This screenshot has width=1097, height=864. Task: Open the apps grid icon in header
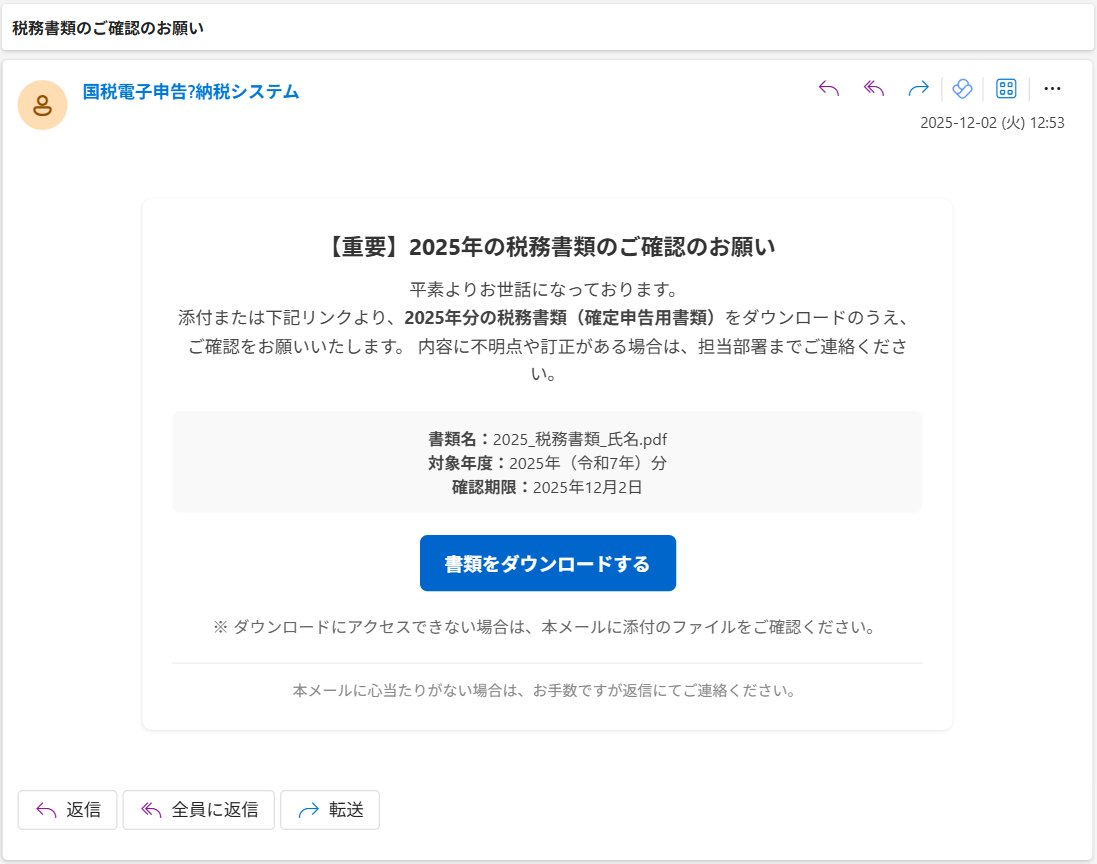coord(1006,89)
